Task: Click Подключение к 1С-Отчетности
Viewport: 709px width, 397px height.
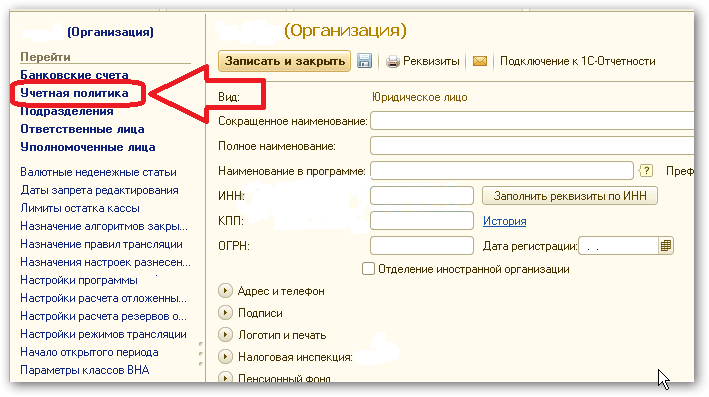Action: point(577,61)
